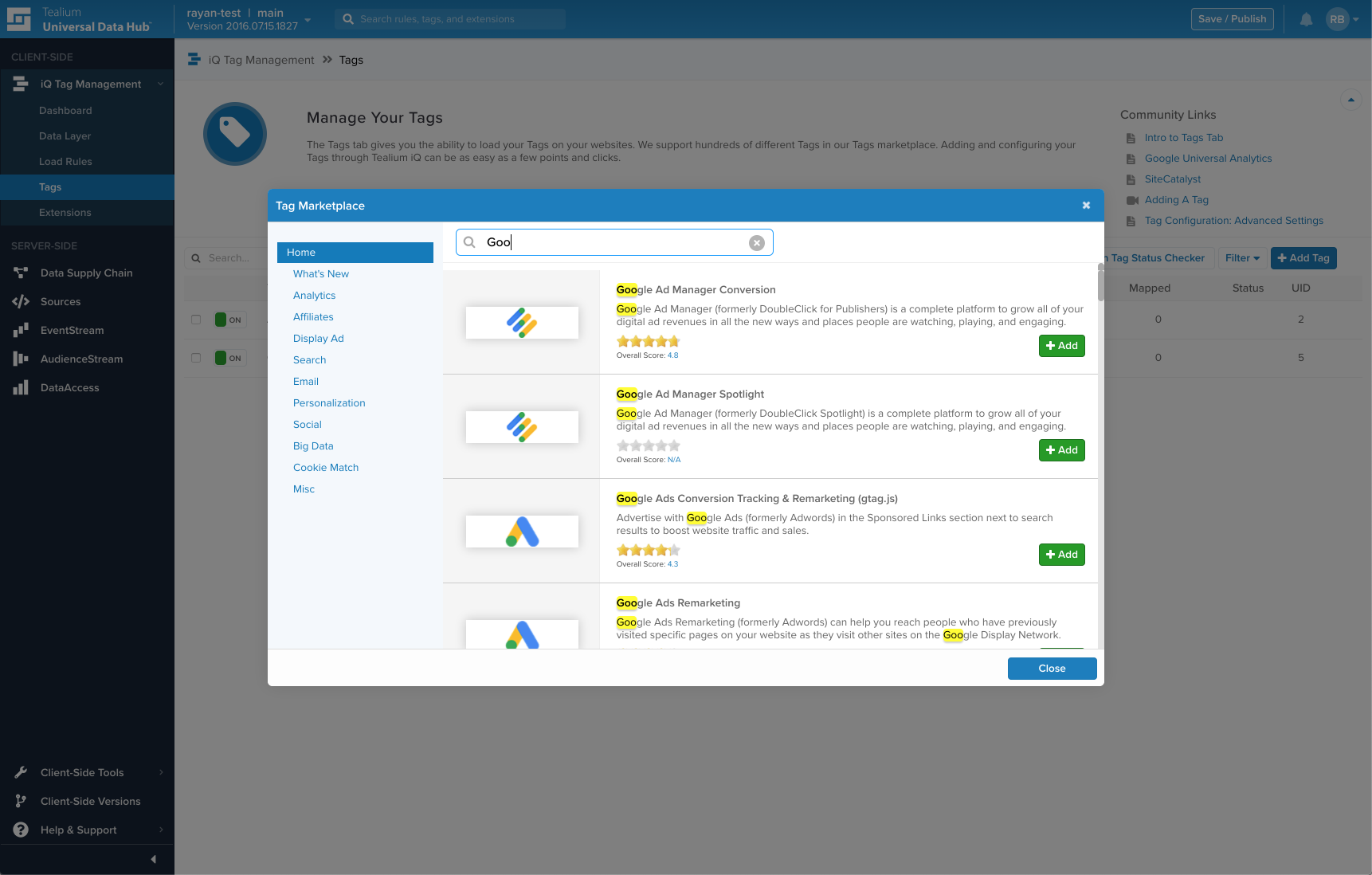The width and height of the screenshot is (1372, 875).
Task: Select What's New category
Action: 321,274
